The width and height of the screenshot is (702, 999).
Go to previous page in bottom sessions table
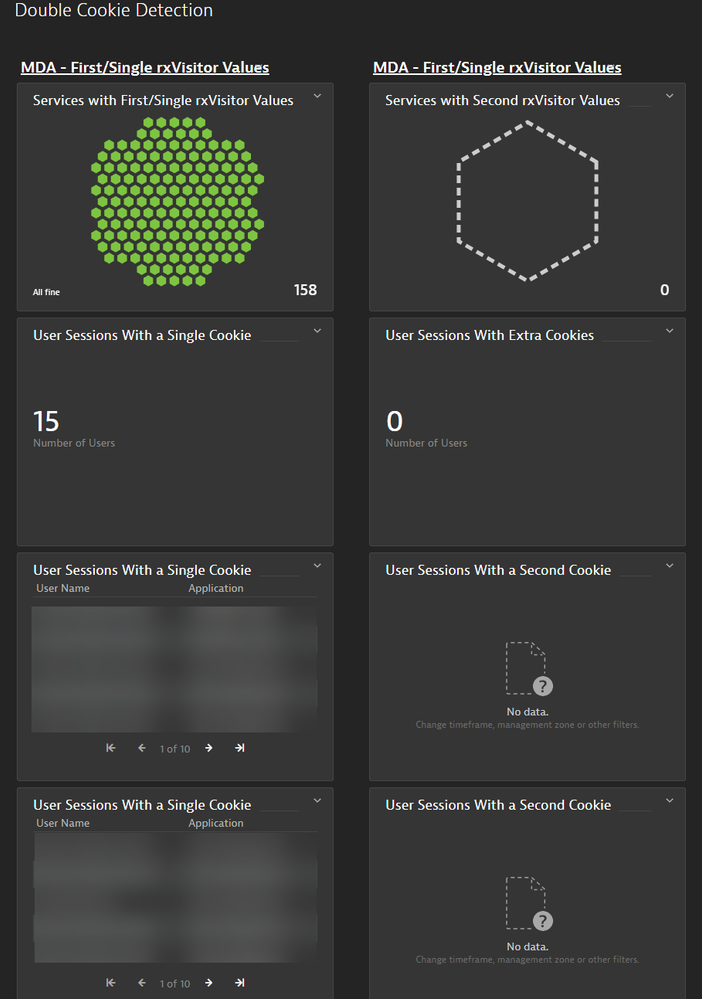(x=142, y=983)
